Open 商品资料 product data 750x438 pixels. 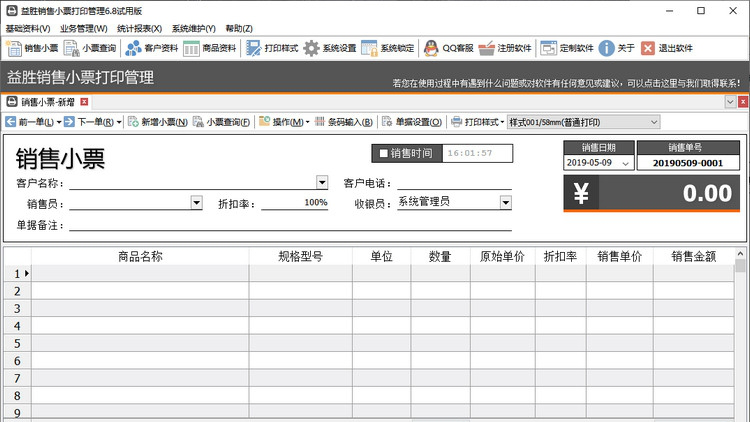point(210,48)
